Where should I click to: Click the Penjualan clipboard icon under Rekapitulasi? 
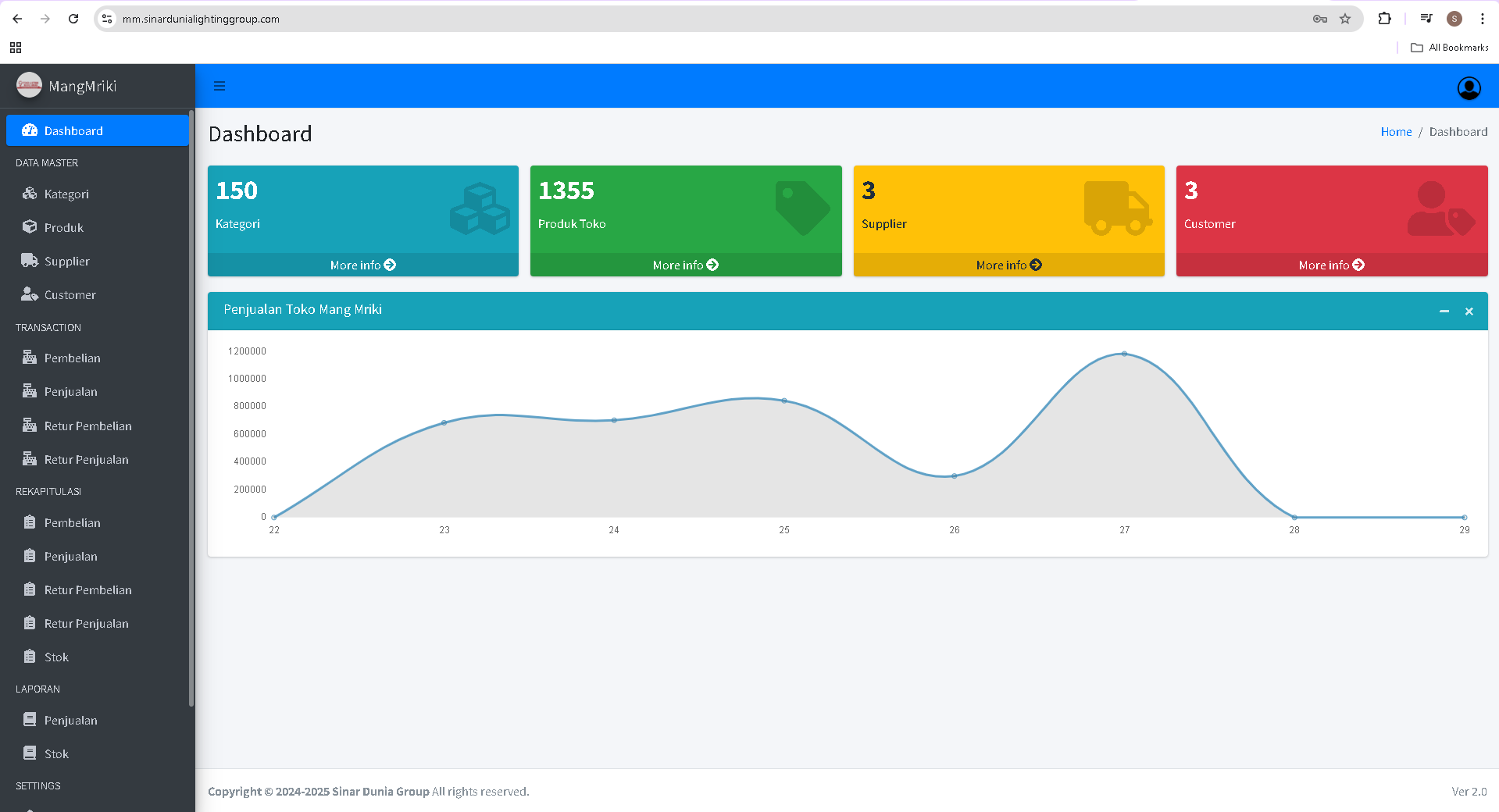(30, 556)
